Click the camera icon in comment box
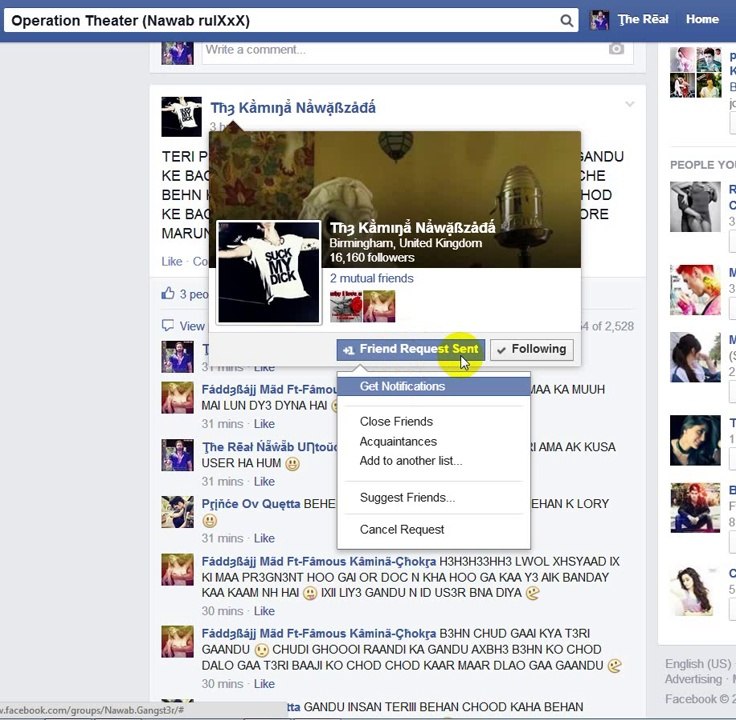The width and height of the screenshot is (736, 720). pyautogui.click(x=616, y=49)
